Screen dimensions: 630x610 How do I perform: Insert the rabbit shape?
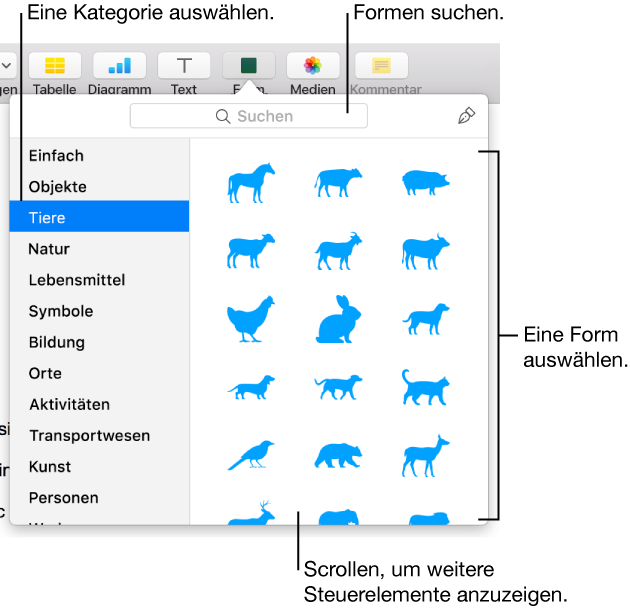coord(338,319)
